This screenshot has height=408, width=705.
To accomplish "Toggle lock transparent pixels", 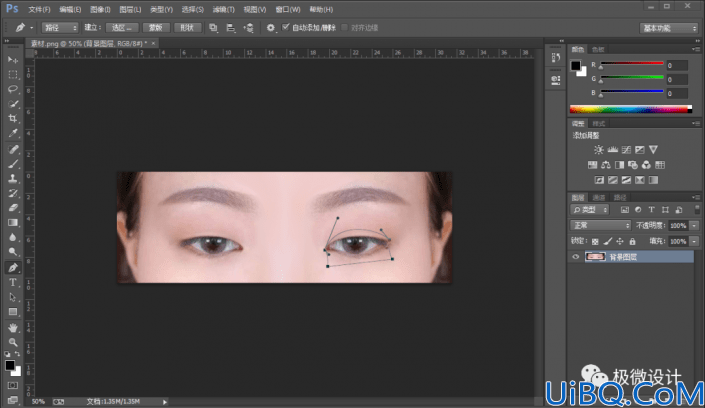I will point(595,242).
